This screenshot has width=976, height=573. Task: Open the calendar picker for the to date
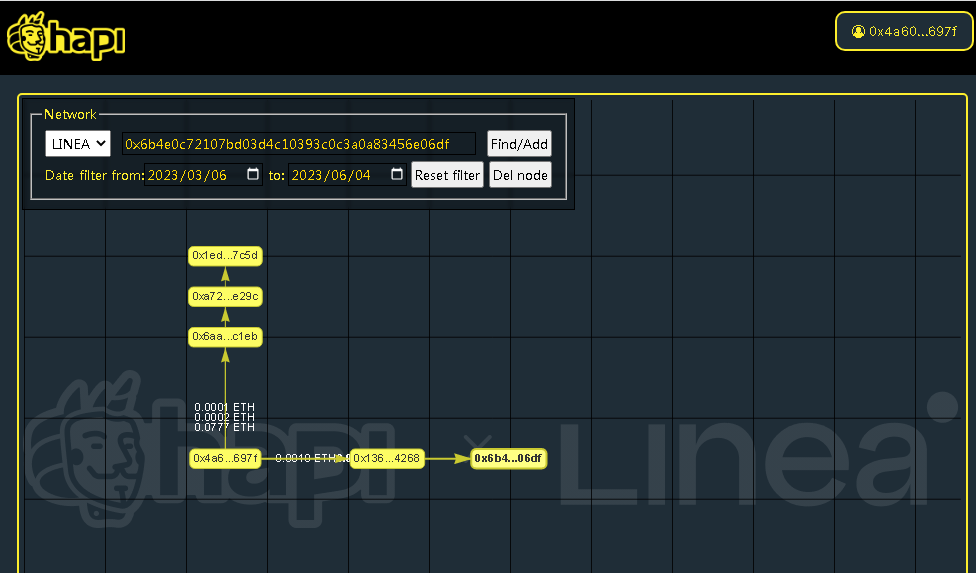396,174
